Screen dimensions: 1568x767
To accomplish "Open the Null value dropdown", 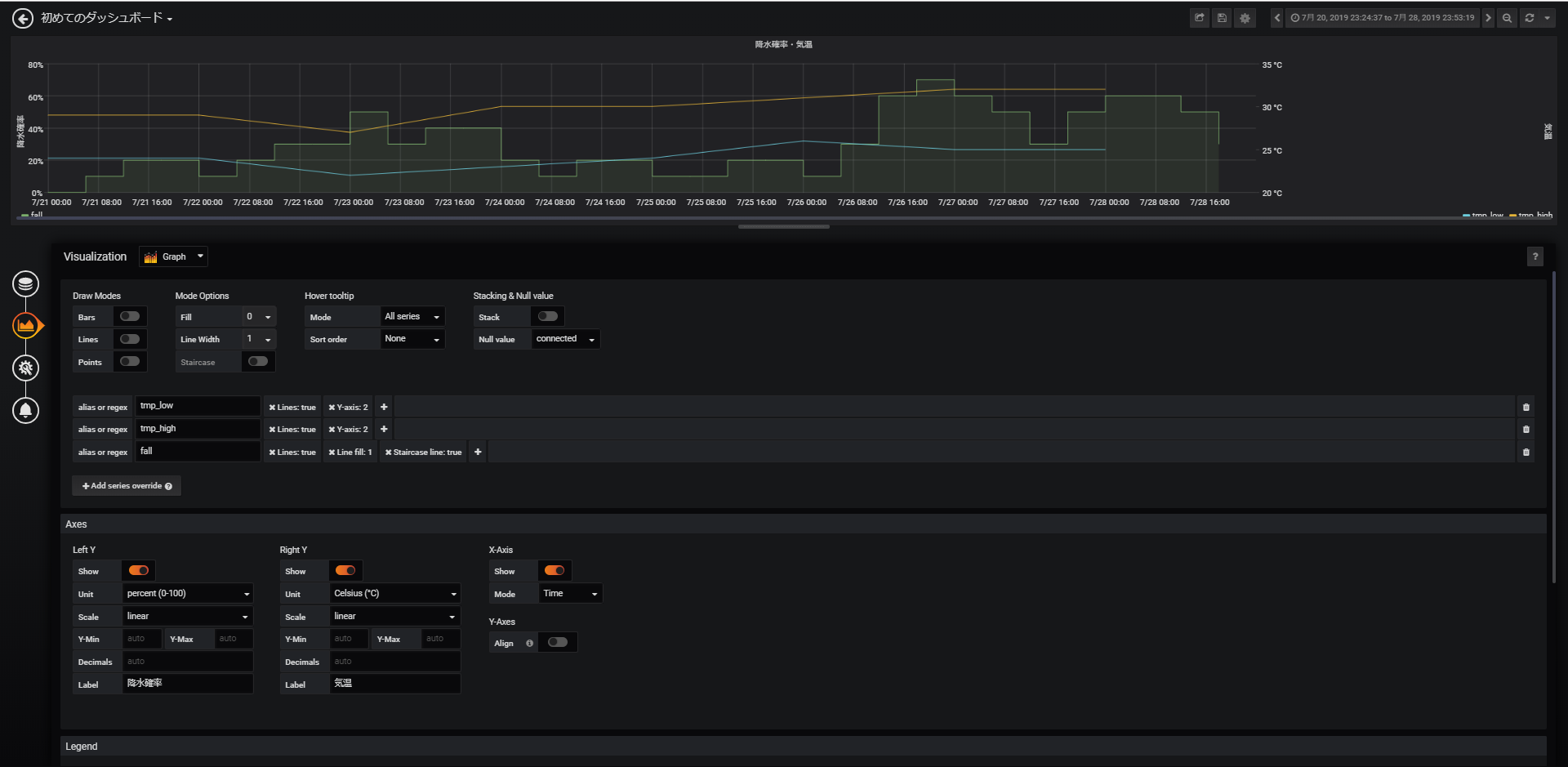I will [565, 339].
